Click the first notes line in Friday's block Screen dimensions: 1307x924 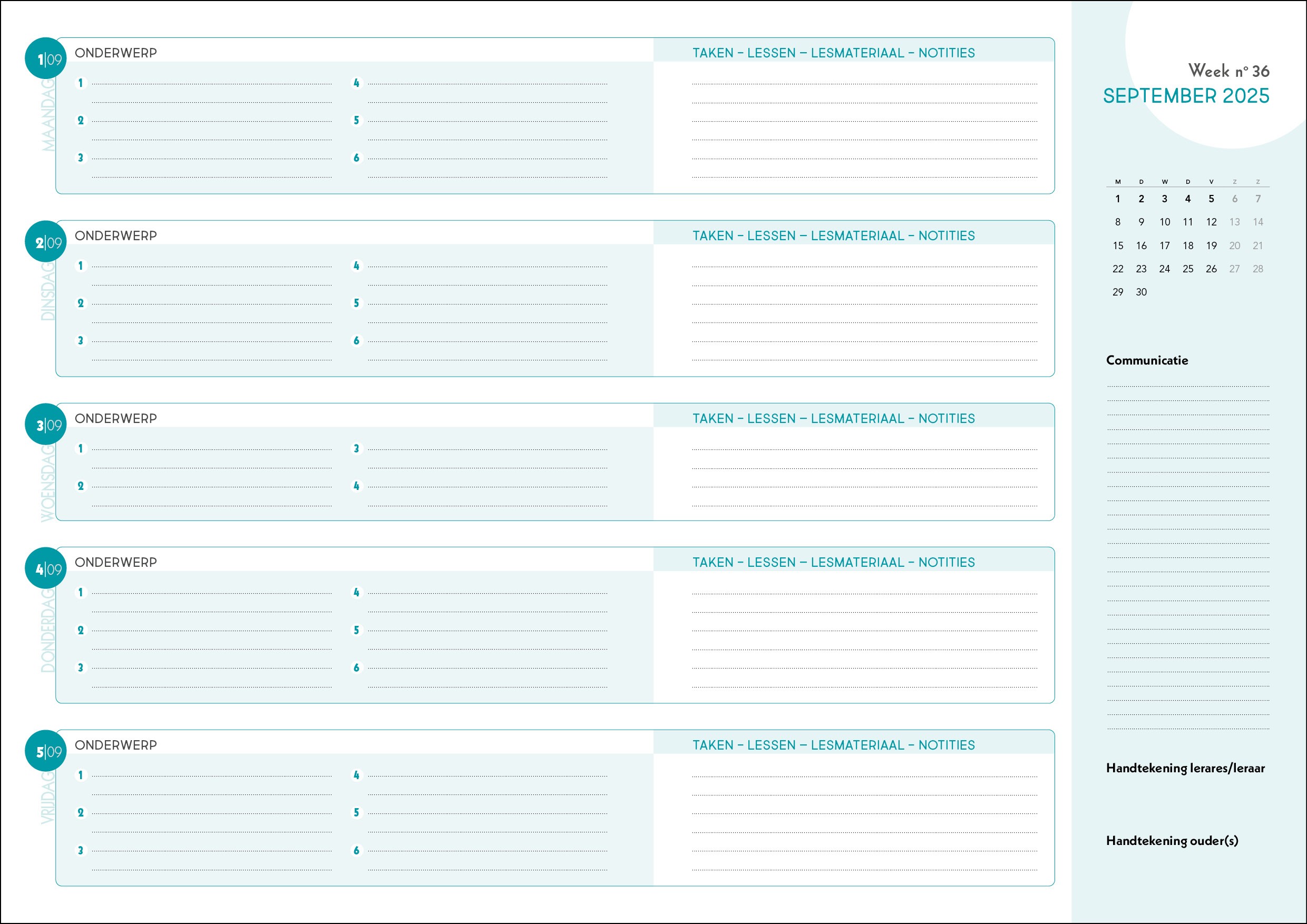[864, 776]
